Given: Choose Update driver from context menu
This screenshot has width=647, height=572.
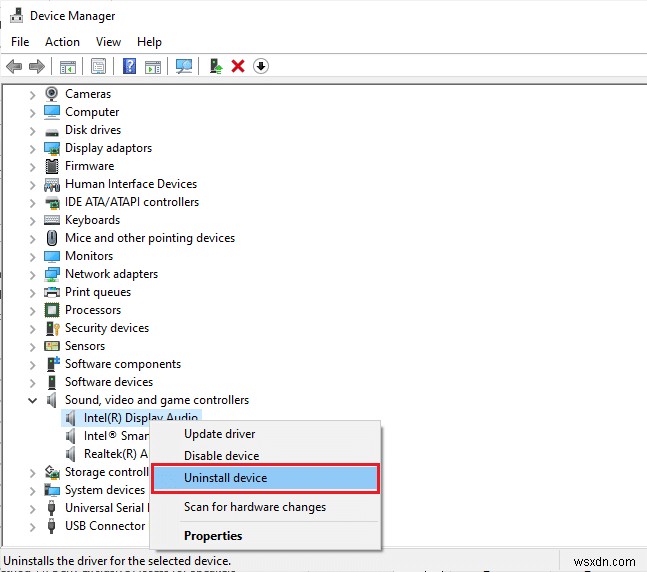Looking at the screenshot, I should tap(265, 434).
